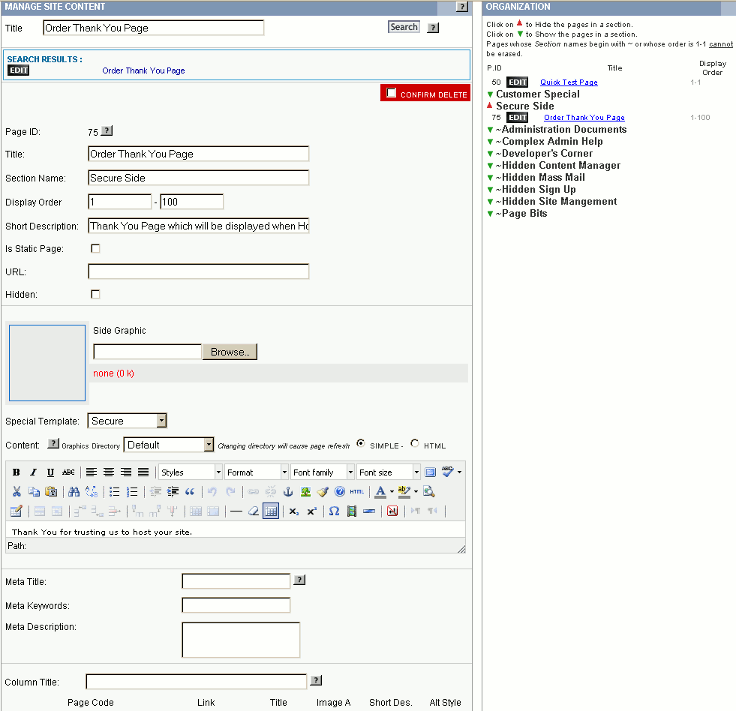Cut the selected content
The width and height of the screenshot is (736, 711).
click(16, 491)
